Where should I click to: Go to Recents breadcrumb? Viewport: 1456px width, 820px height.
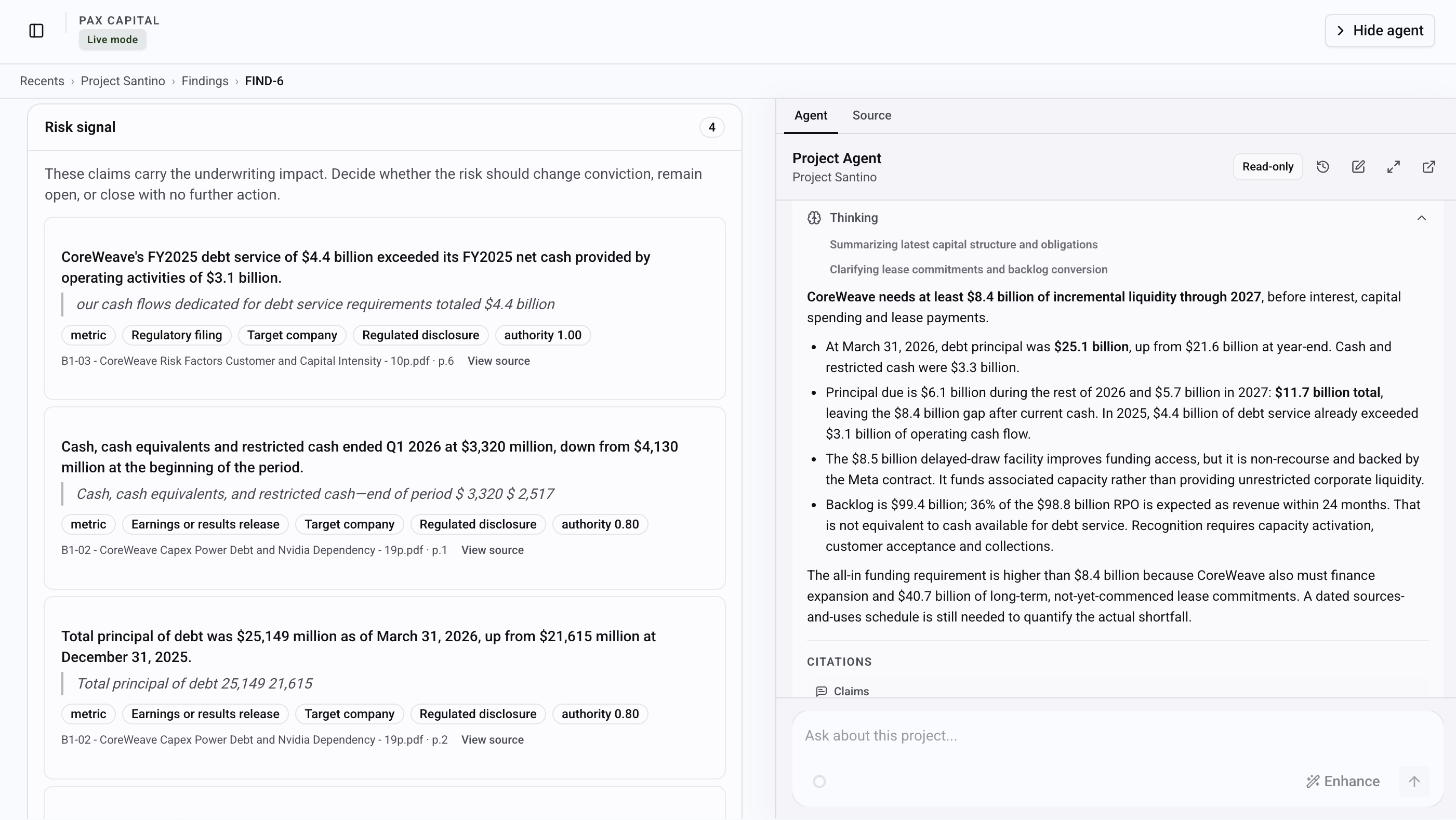click(42, 81)
